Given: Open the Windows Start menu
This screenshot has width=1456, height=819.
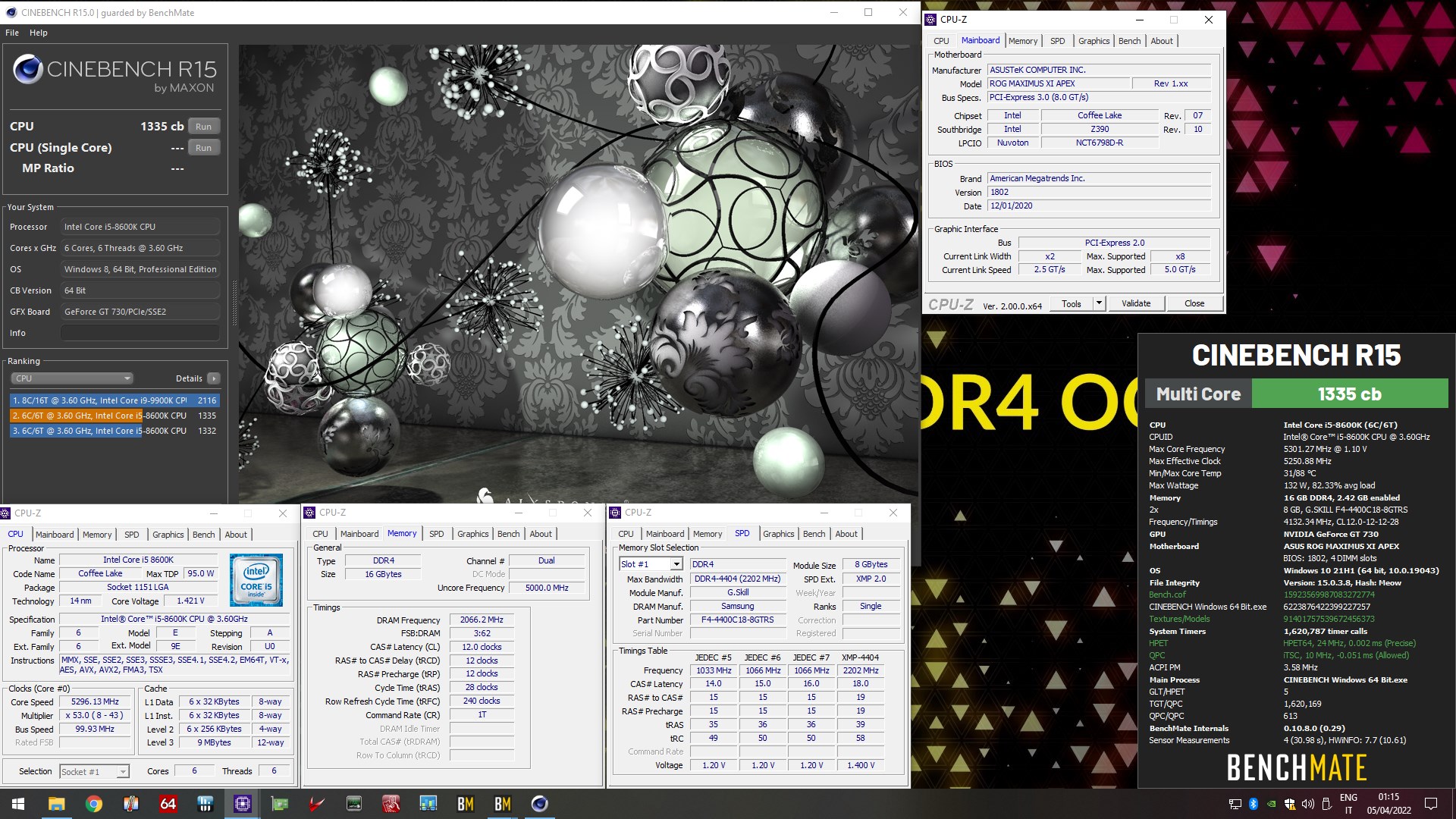Looking at the screenshot, I should click(x=18, y=804).
